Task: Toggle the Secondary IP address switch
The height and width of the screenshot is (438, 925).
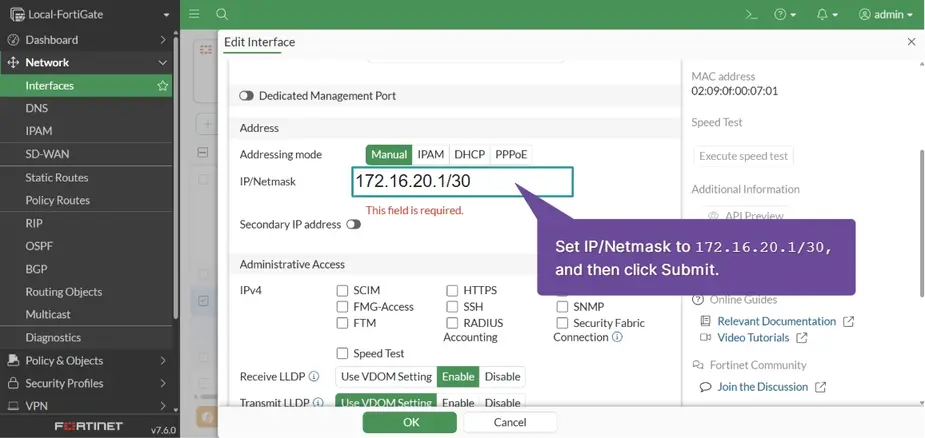Action: (353, 224)
